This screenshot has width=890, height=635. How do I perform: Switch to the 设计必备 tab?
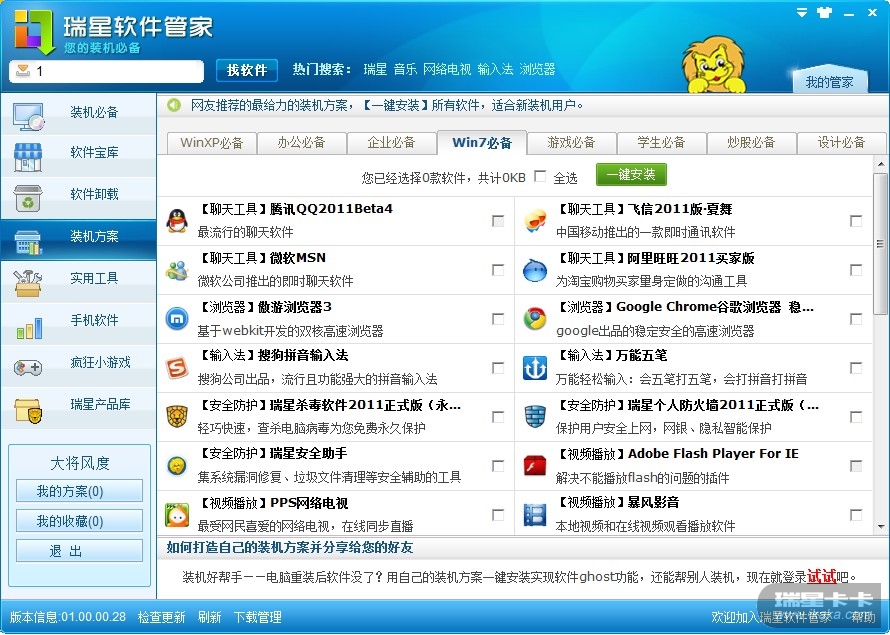point(841,143)
